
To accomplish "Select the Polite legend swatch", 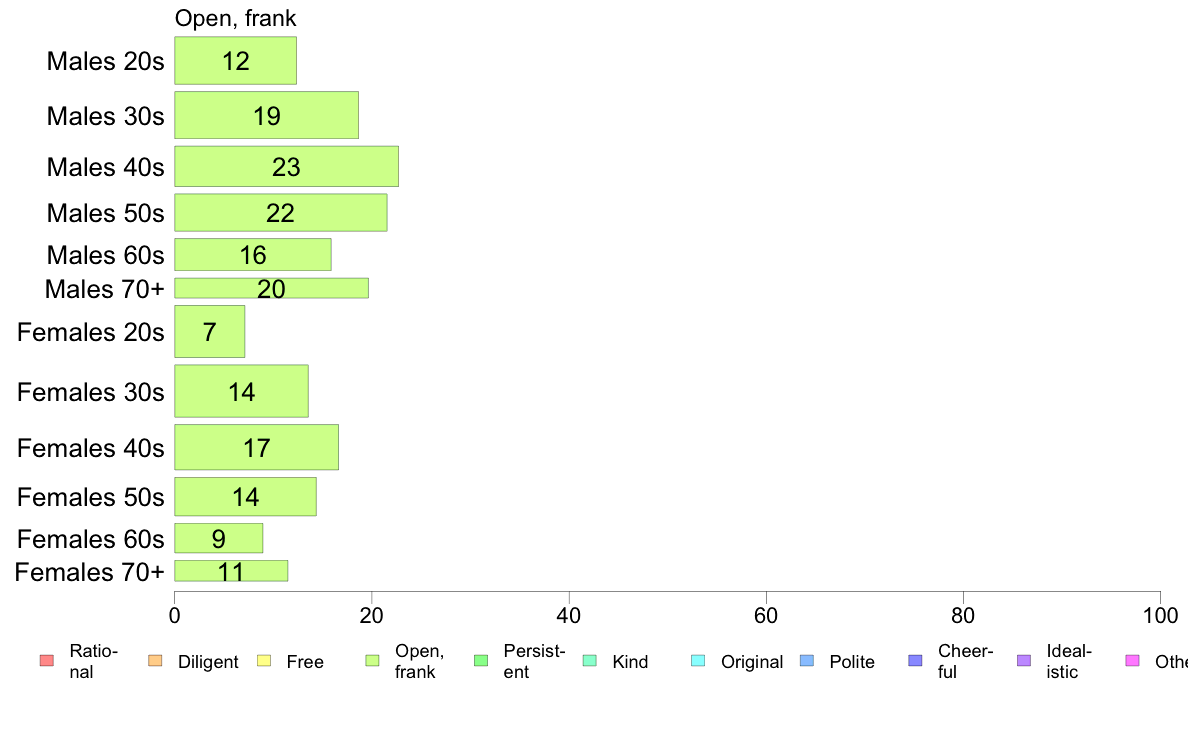I will click(x=807, y=661).
